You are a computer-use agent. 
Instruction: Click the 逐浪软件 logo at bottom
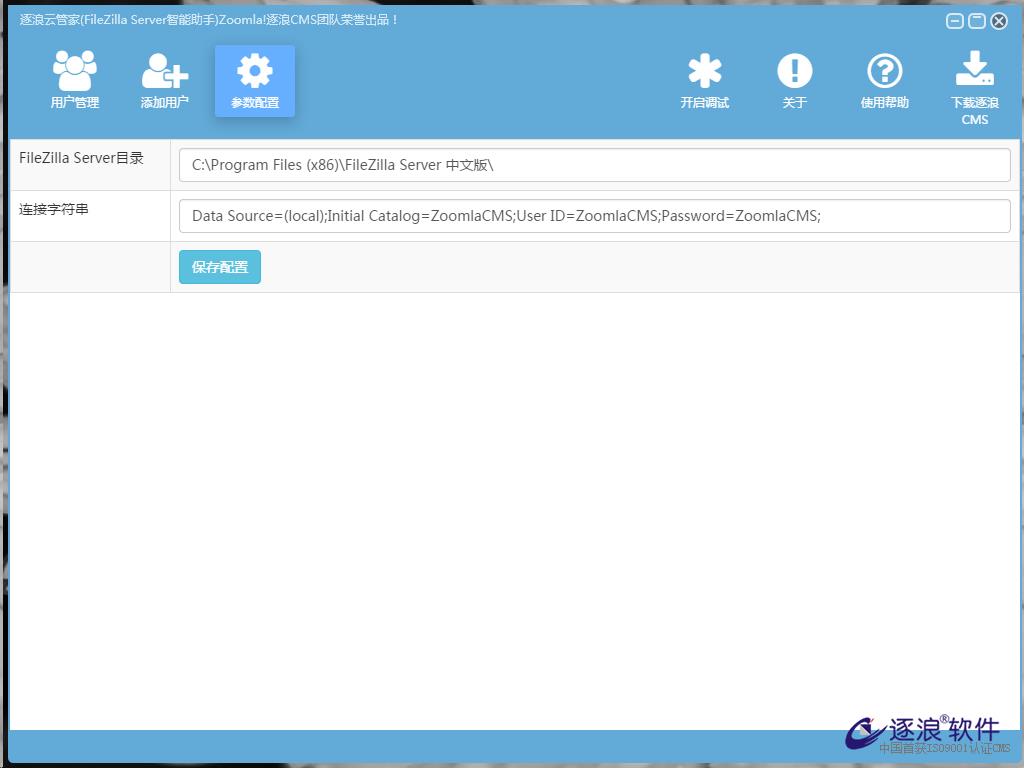927,735
